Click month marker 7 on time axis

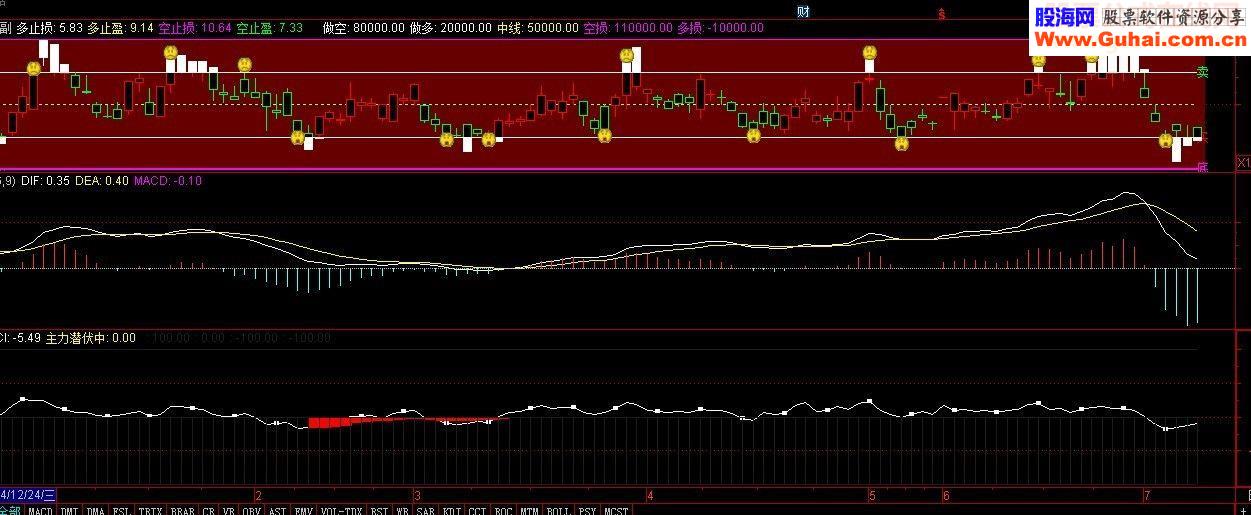coord(1147,495)
